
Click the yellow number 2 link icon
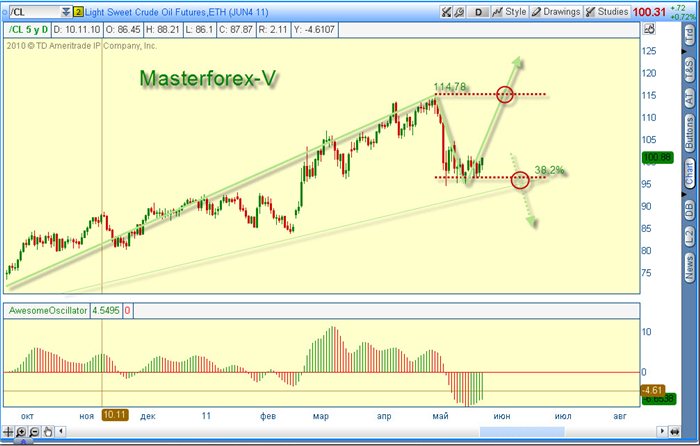coord(78,12)
